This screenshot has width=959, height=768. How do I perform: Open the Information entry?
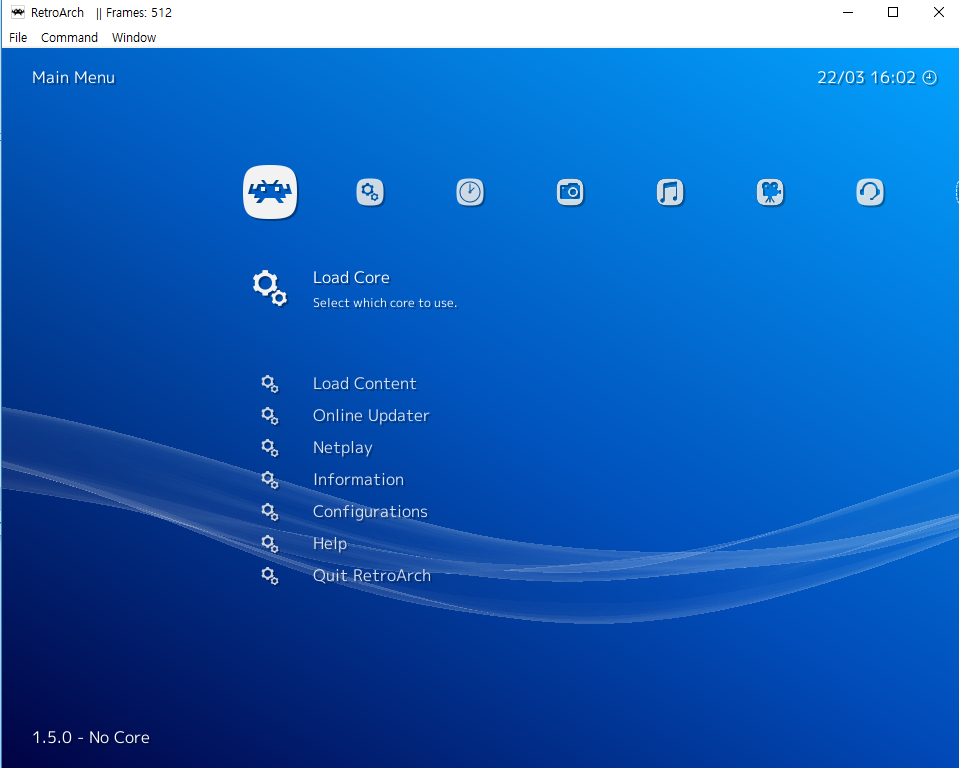[x=358, y=479]
